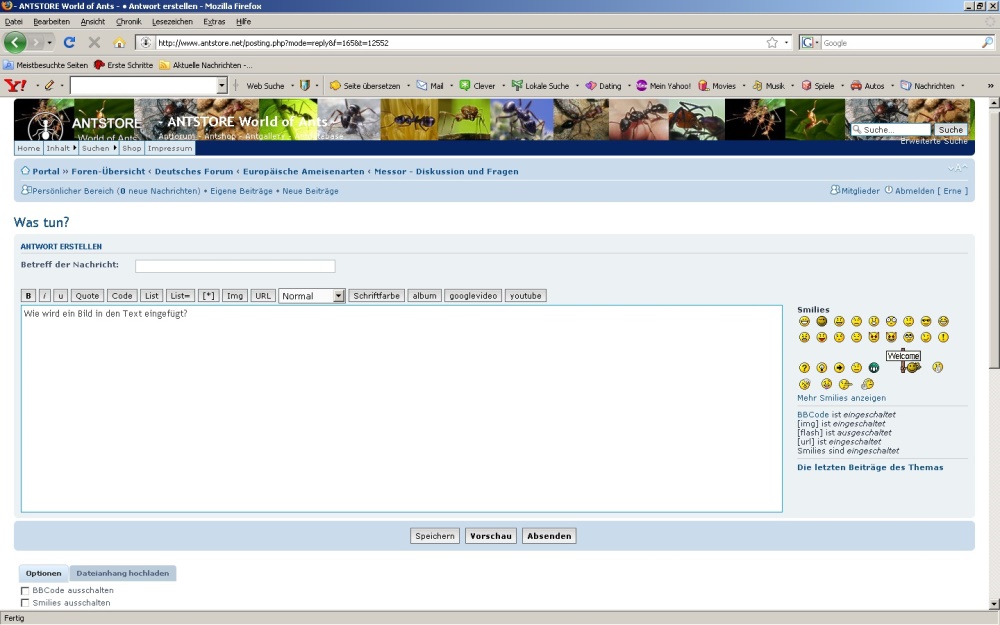
Task: Check the 'BBCode ausschalten' option
Action: pos(25,591)
